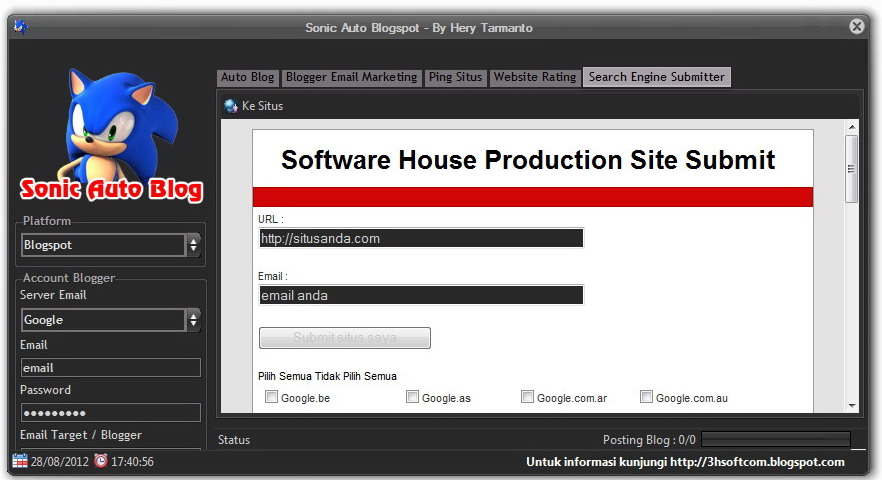Click the account Email input field
Viewport: 882px width, 480px height.
point(111,367)
